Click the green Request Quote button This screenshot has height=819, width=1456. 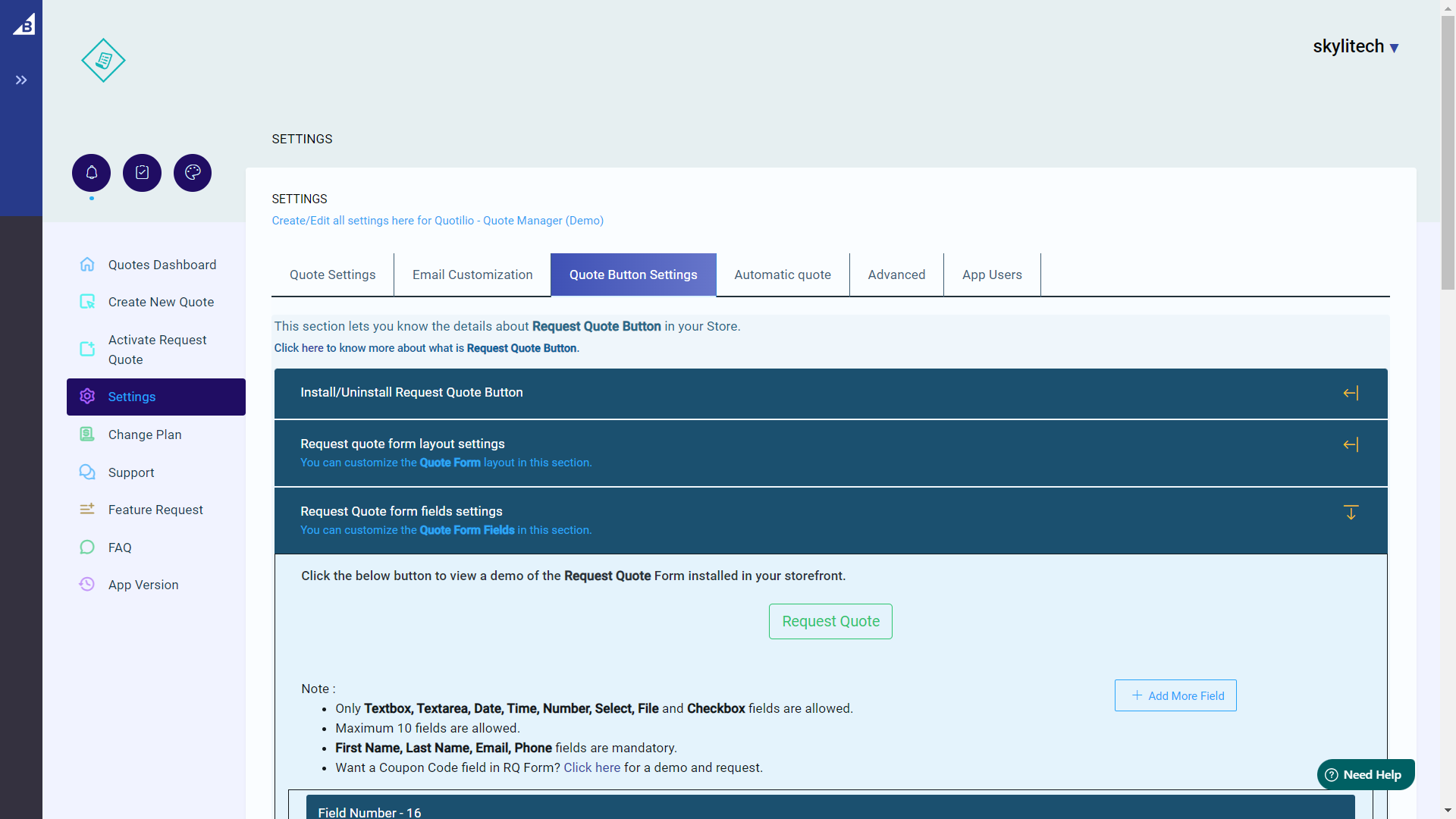[830, 621]
